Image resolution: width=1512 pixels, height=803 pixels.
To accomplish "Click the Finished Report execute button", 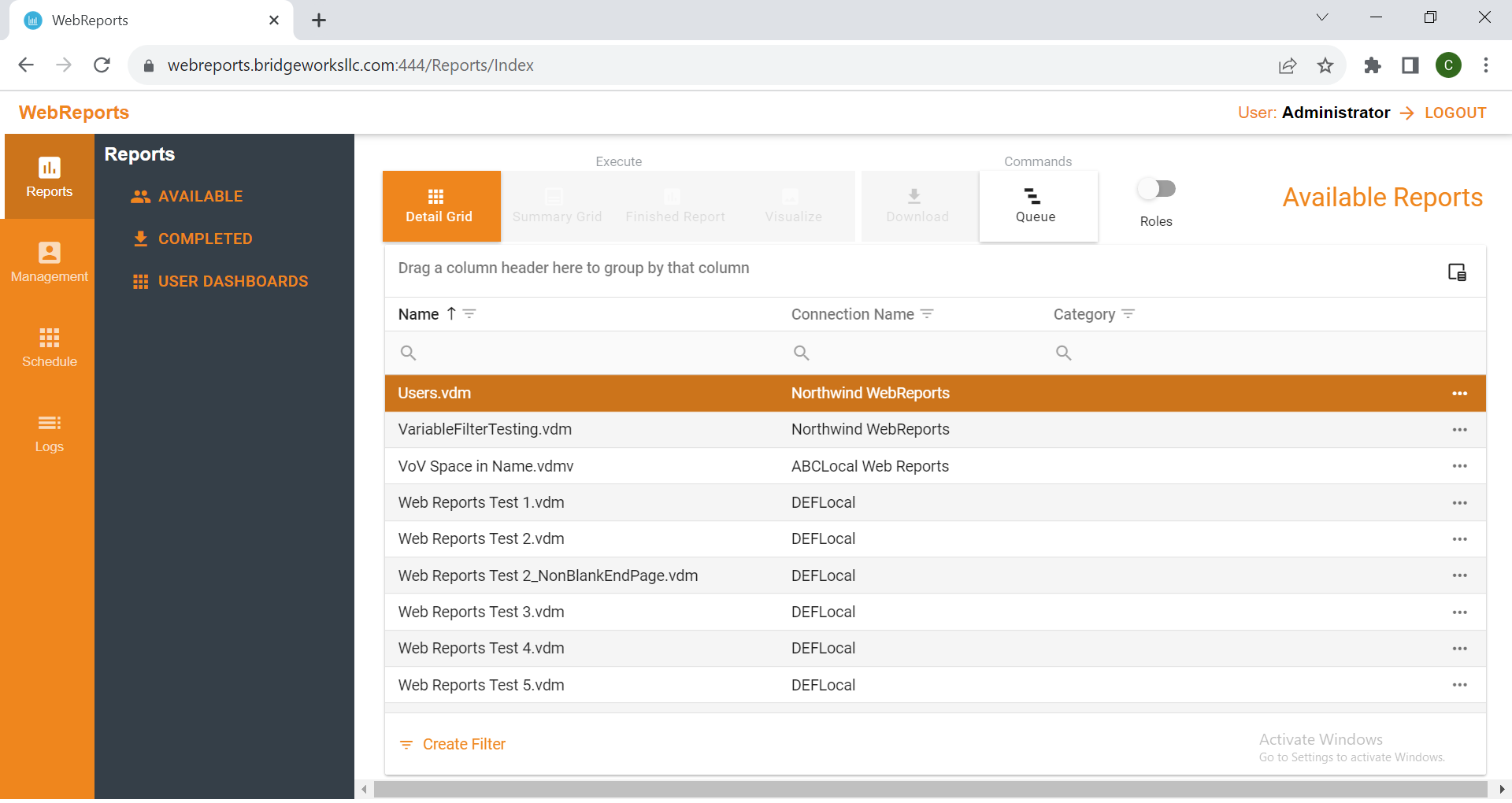I will [675, 206].
